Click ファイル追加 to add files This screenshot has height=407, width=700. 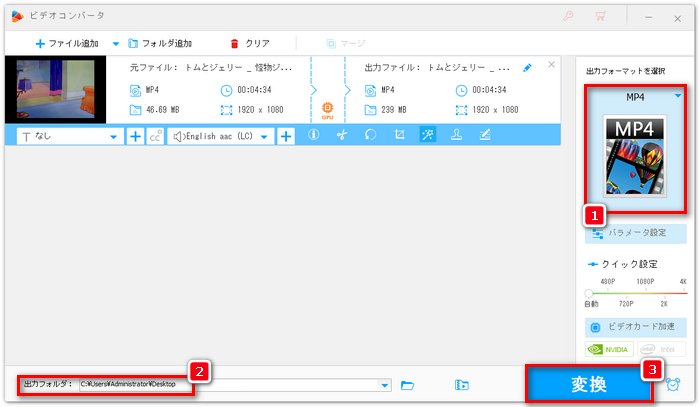(68, 44)
